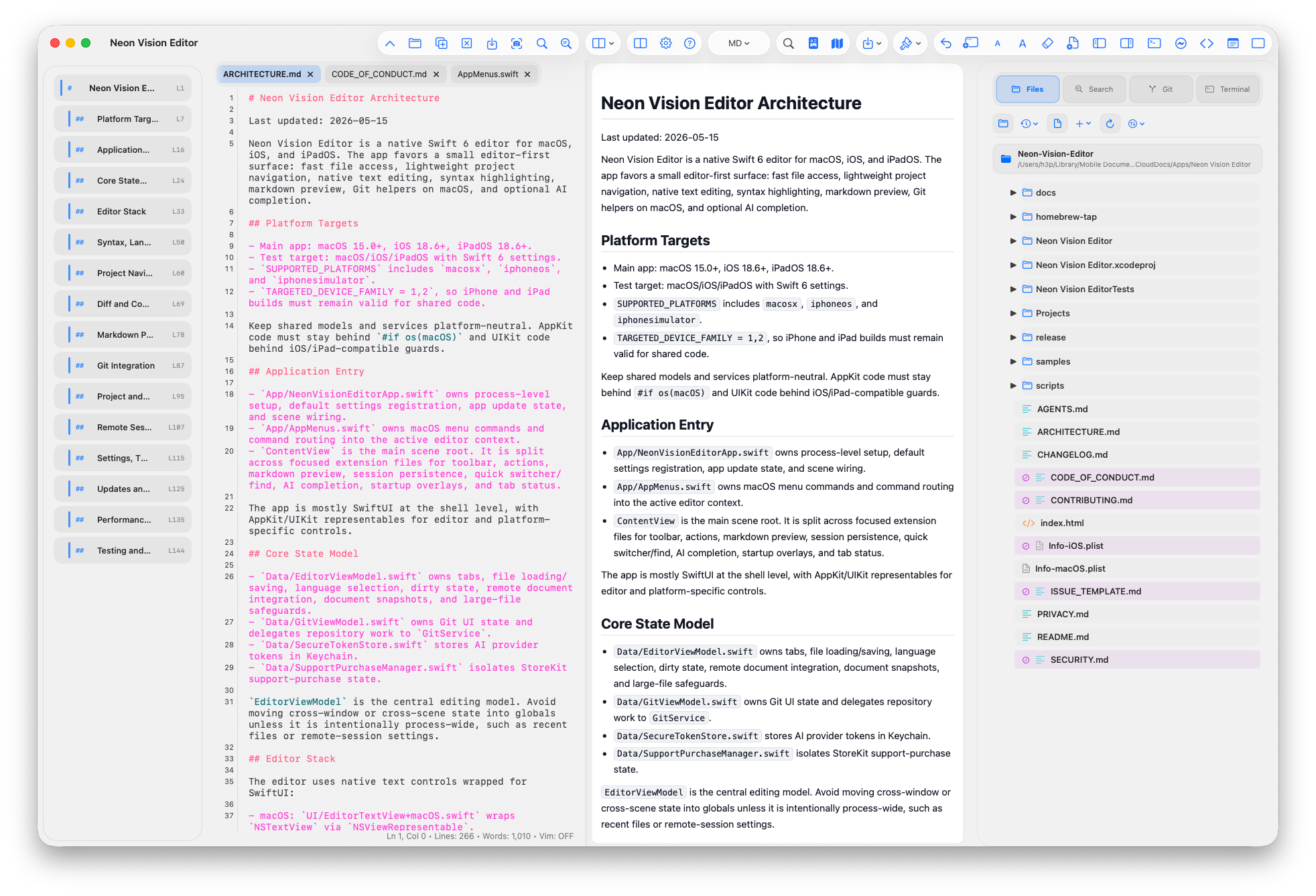Expand the docs folder

tap(1013, 193)
